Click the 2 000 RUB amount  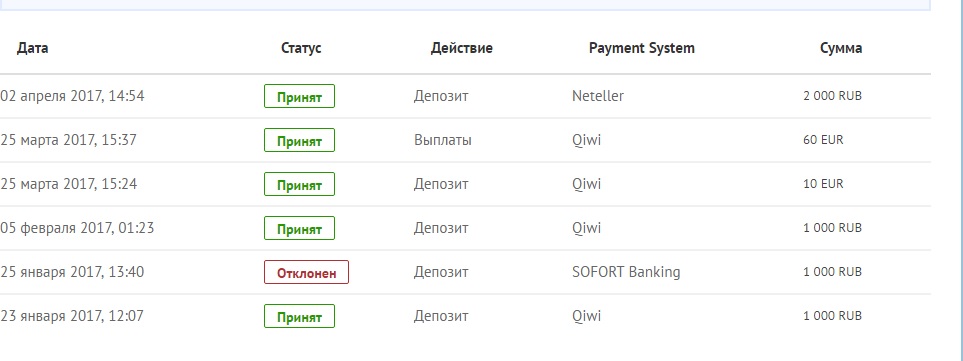point(832,96)
